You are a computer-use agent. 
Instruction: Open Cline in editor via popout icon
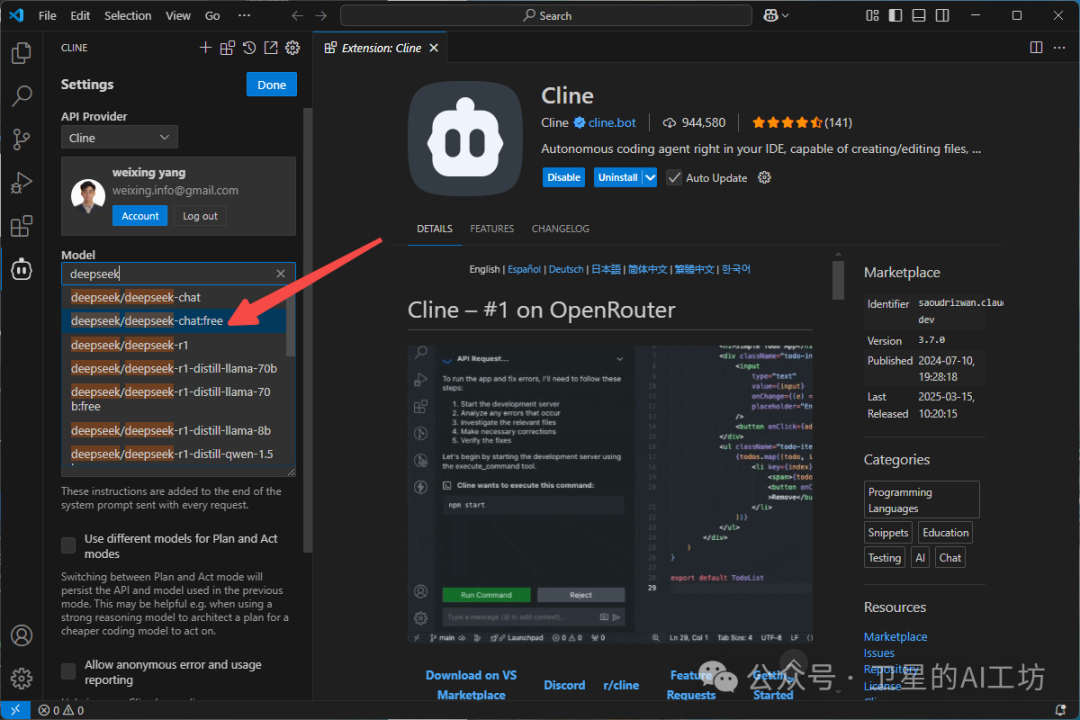pos(271,47)
